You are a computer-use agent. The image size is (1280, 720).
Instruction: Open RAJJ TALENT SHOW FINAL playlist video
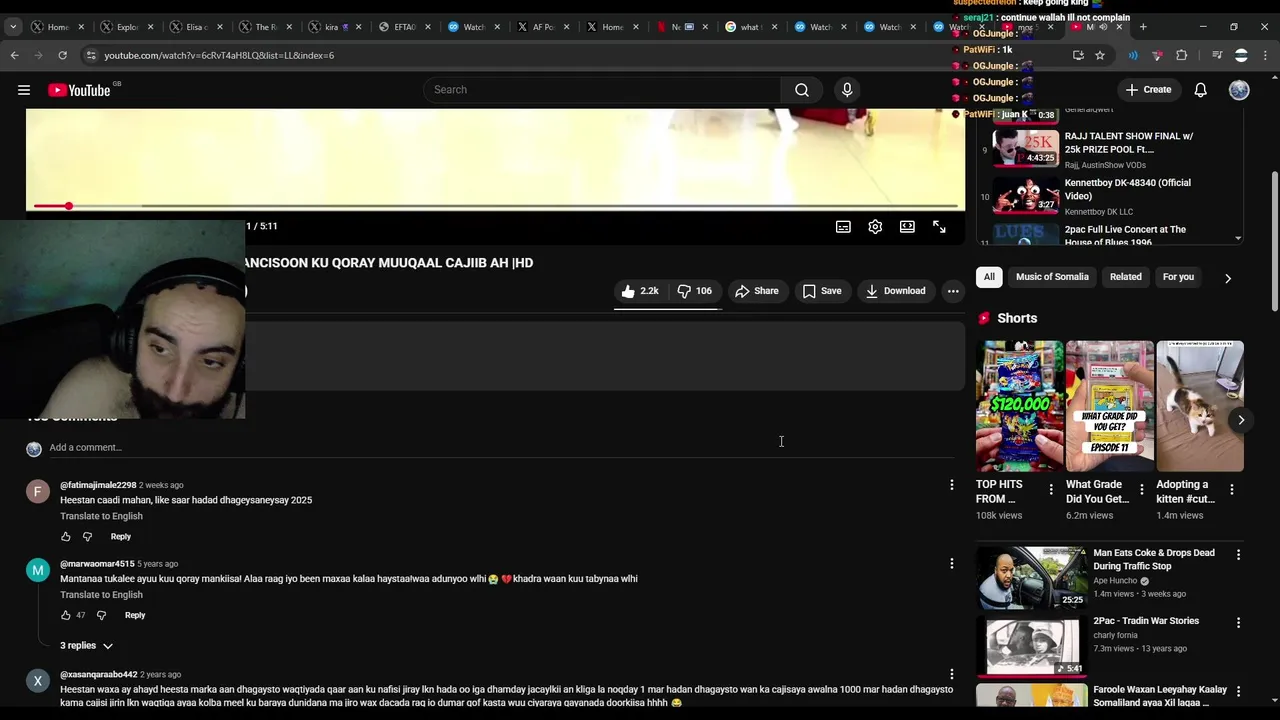click(x=1109, y=150)
